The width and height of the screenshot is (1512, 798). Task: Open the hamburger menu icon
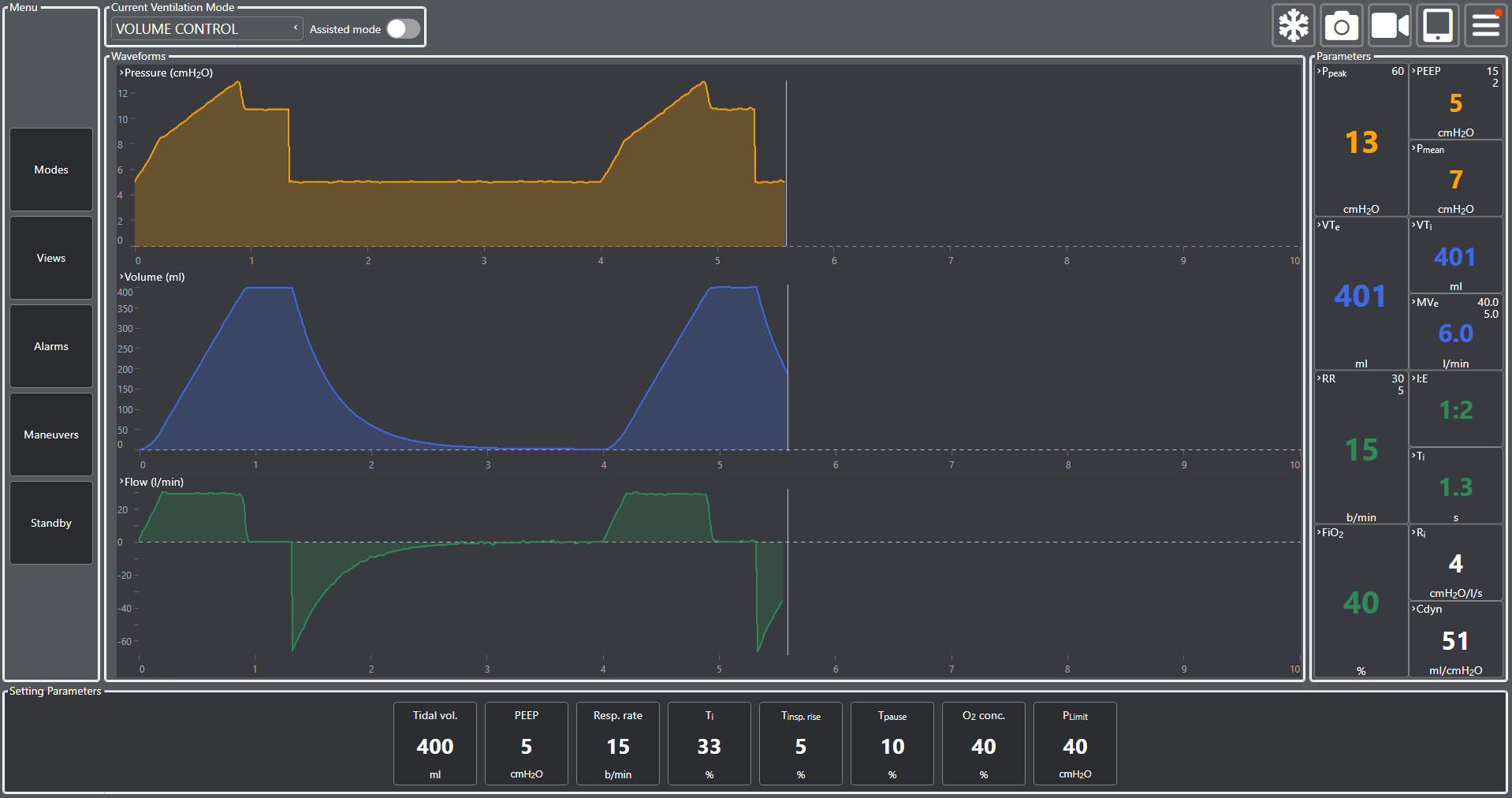coord(1486,26)
